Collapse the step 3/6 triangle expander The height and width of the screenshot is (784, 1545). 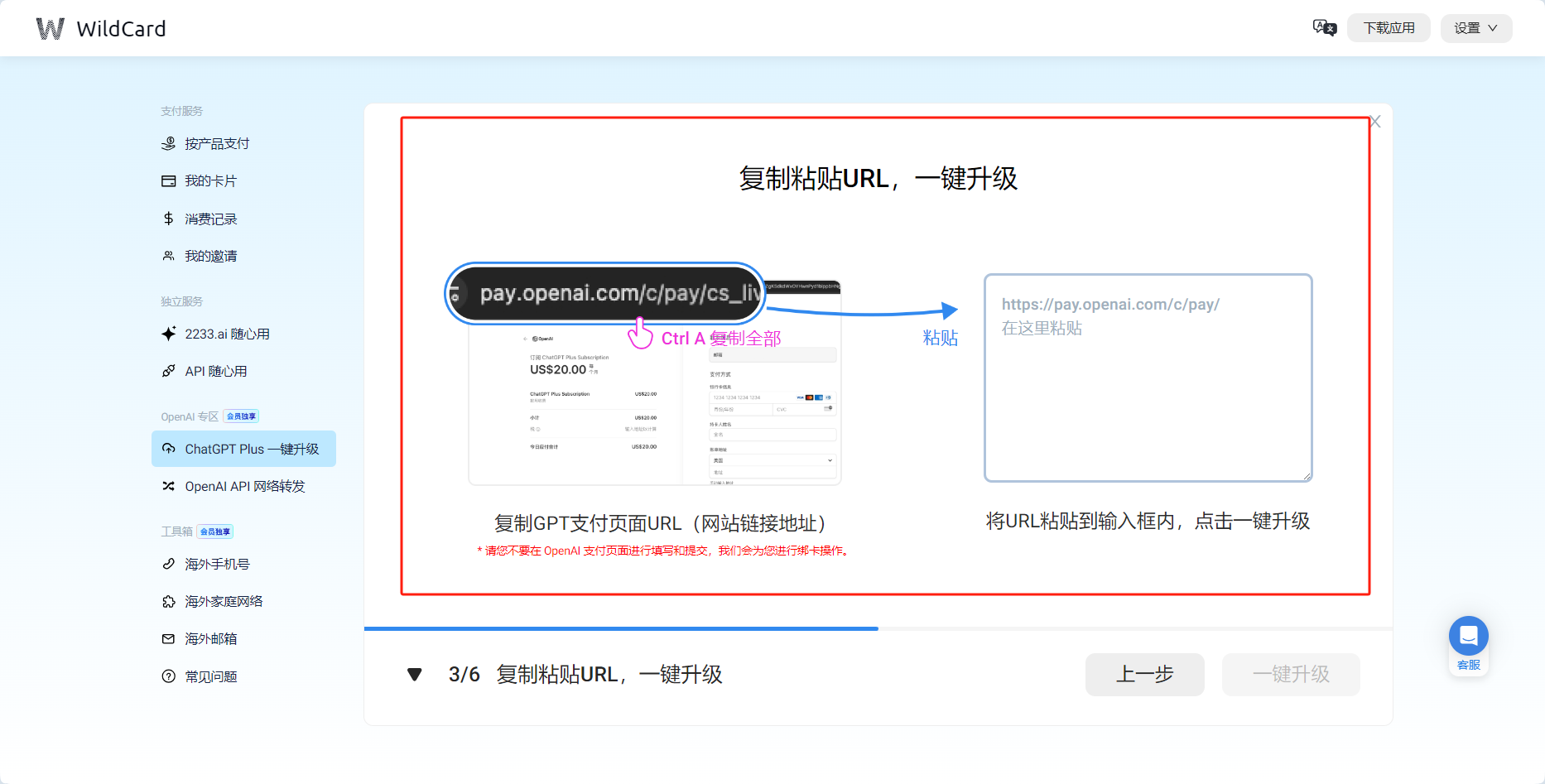coord(415,675)
